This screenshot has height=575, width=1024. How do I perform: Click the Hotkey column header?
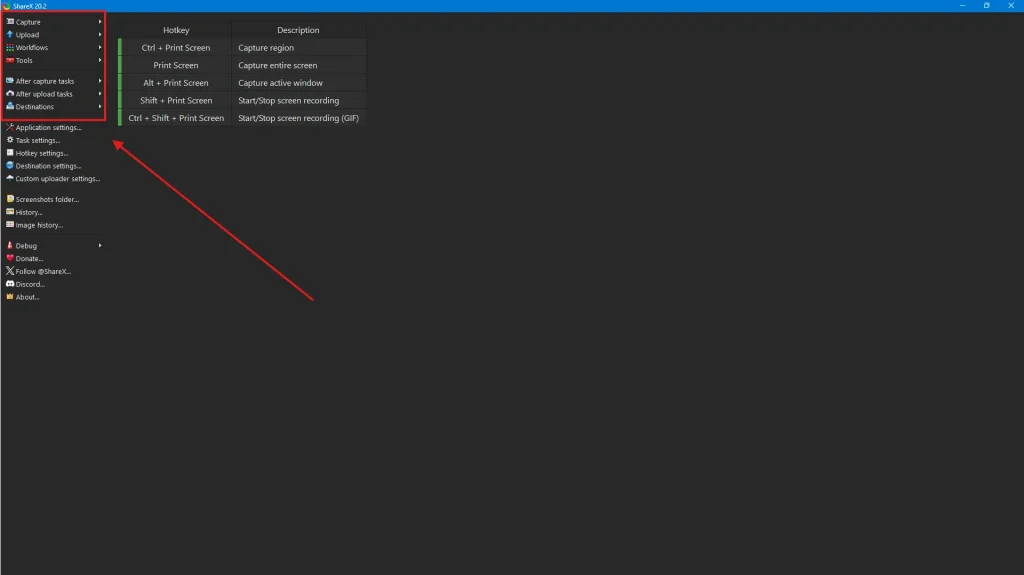tap(176, 30)
